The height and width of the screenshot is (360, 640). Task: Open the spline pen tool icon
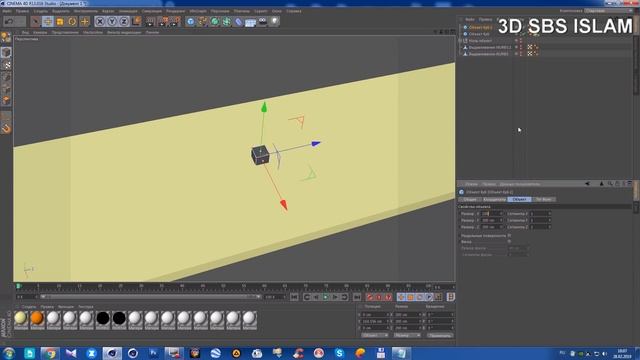click(202, 21)
